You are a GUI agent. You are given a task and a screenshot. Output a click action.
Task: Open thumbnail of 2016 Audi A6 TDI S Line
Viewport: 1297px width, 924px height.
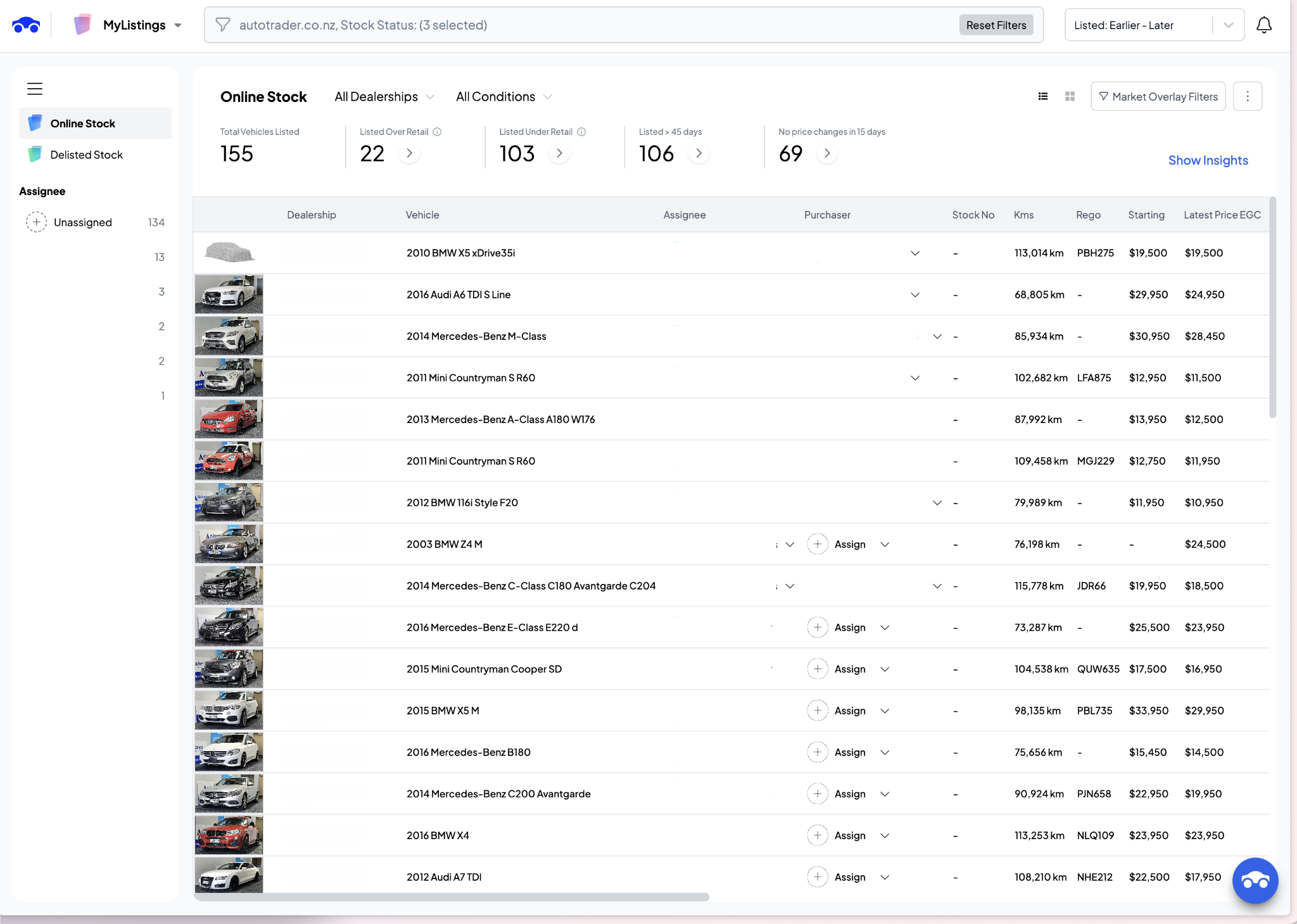pyautogui.click(x=229, y=294)
